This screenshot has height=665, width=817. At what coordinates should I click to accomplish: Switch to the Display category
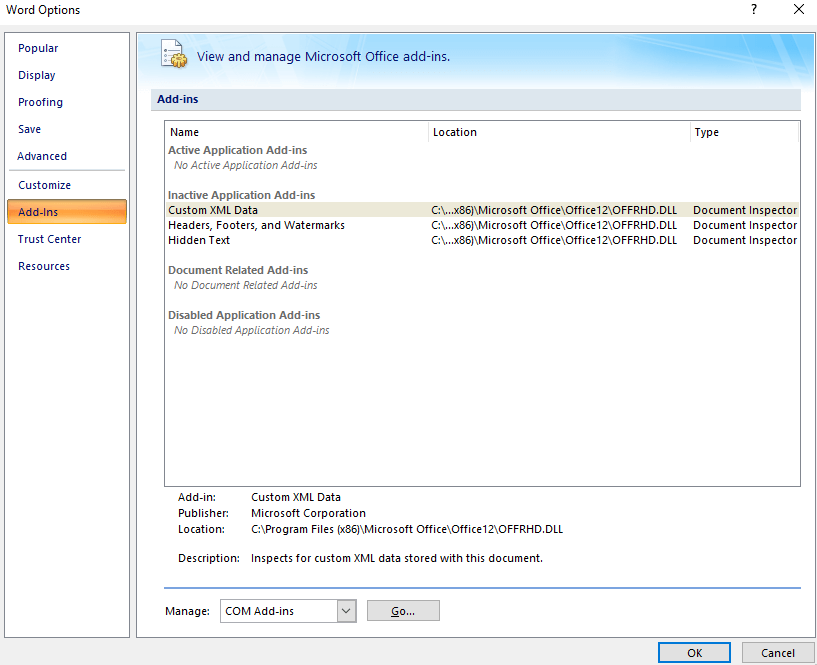click(37, 75)
